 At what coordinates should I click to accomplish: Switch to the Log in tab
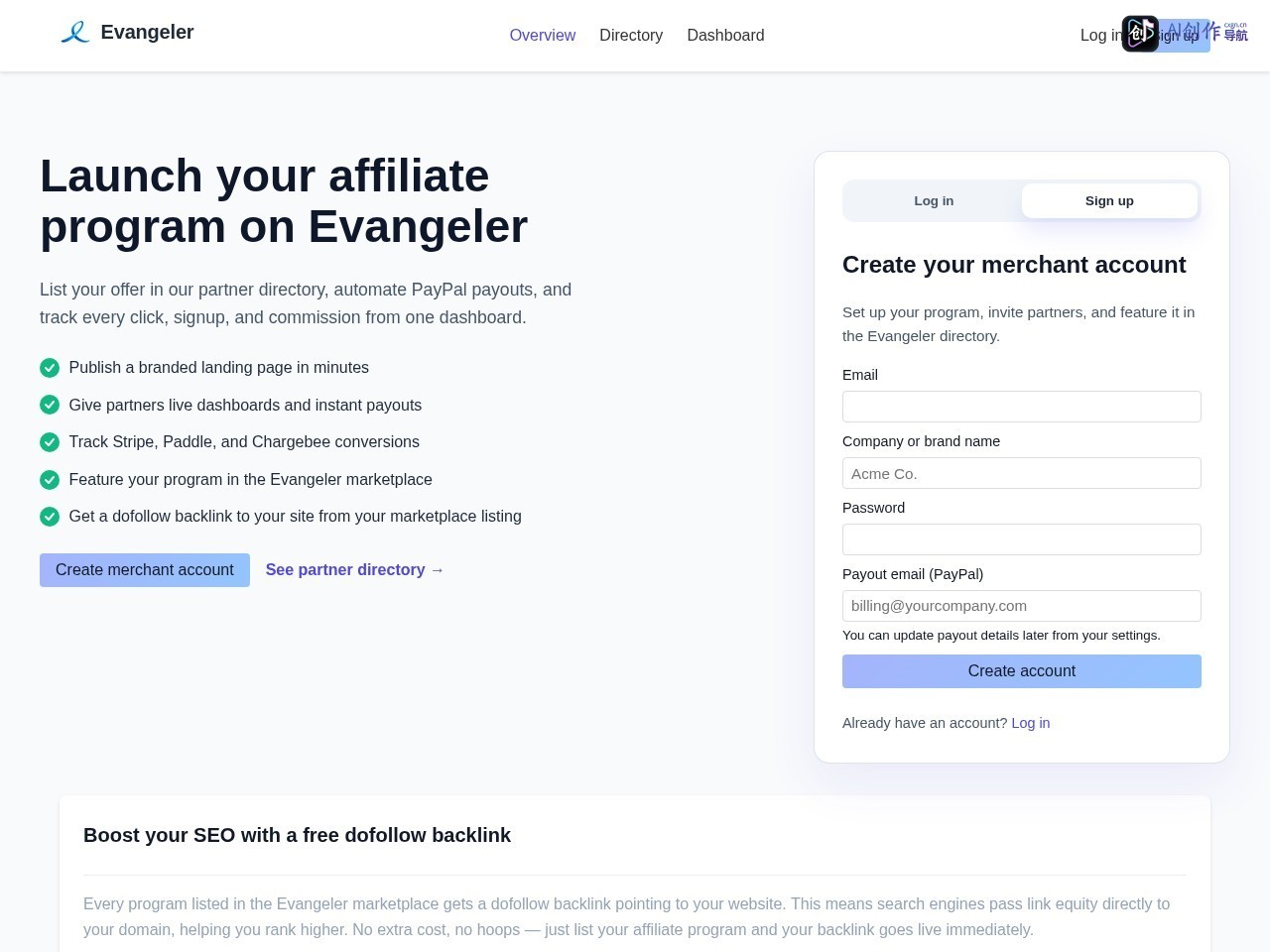click(x=934, y=200)
